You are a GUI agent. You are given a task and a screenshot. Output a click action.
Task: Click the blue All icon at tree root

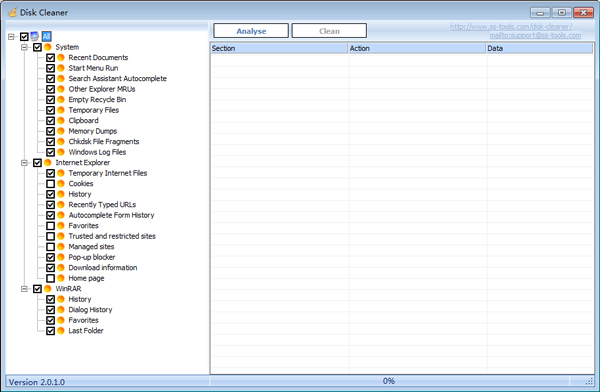[x=46, y=36]
